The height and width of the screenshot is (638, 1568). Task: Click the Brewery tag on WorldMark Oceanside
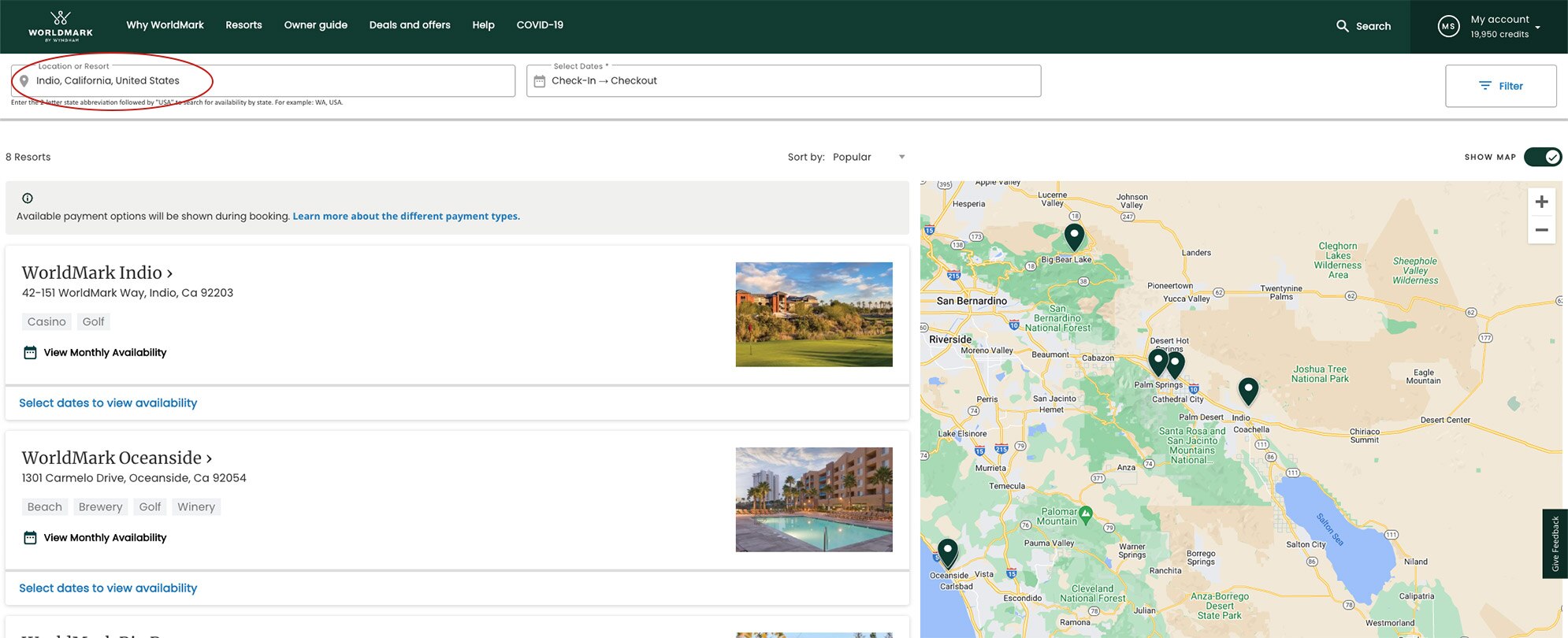(100, 506)
